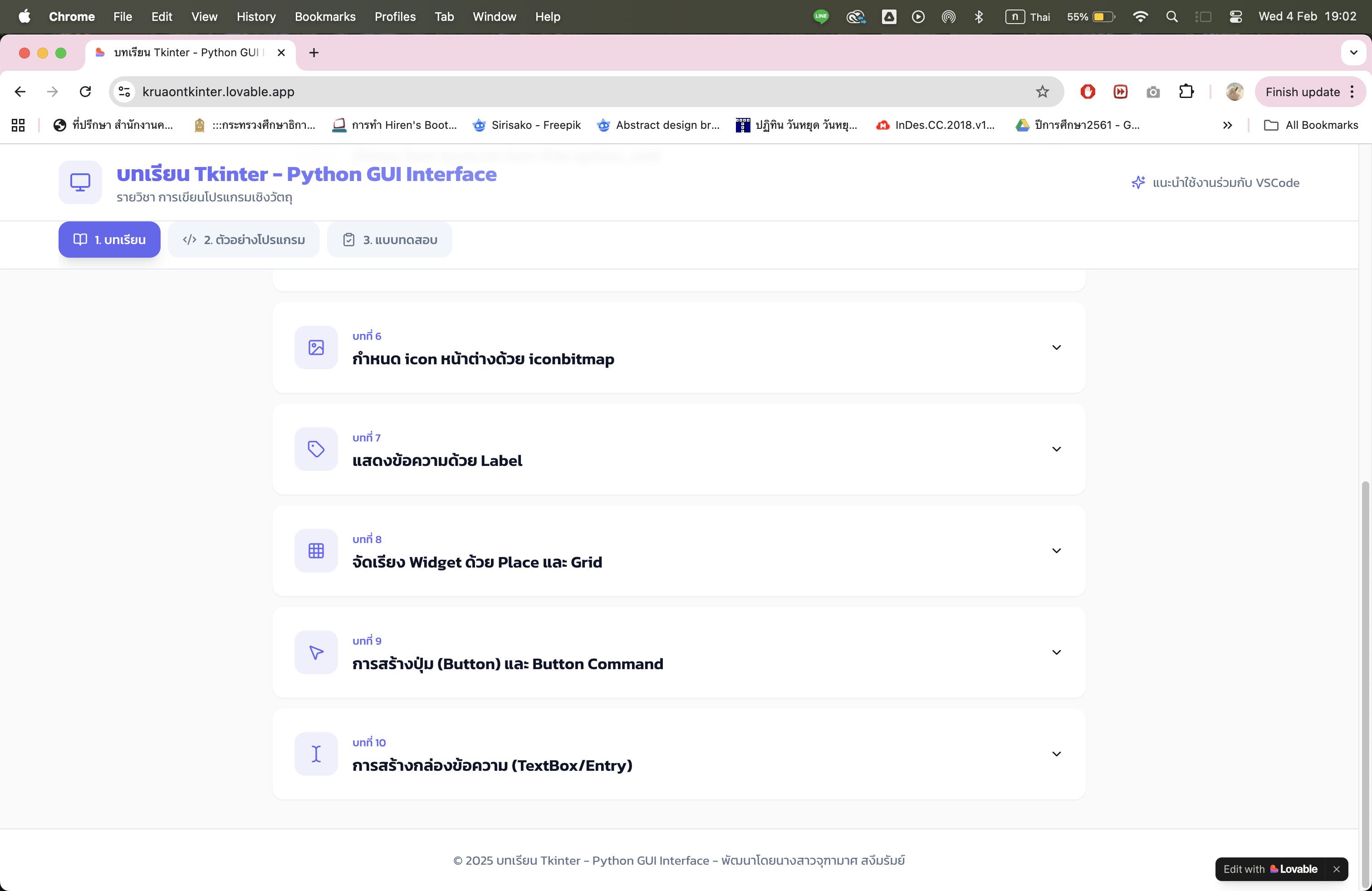
Task: Click the image icon for lesson 6
Action: (x=316, y=348)
